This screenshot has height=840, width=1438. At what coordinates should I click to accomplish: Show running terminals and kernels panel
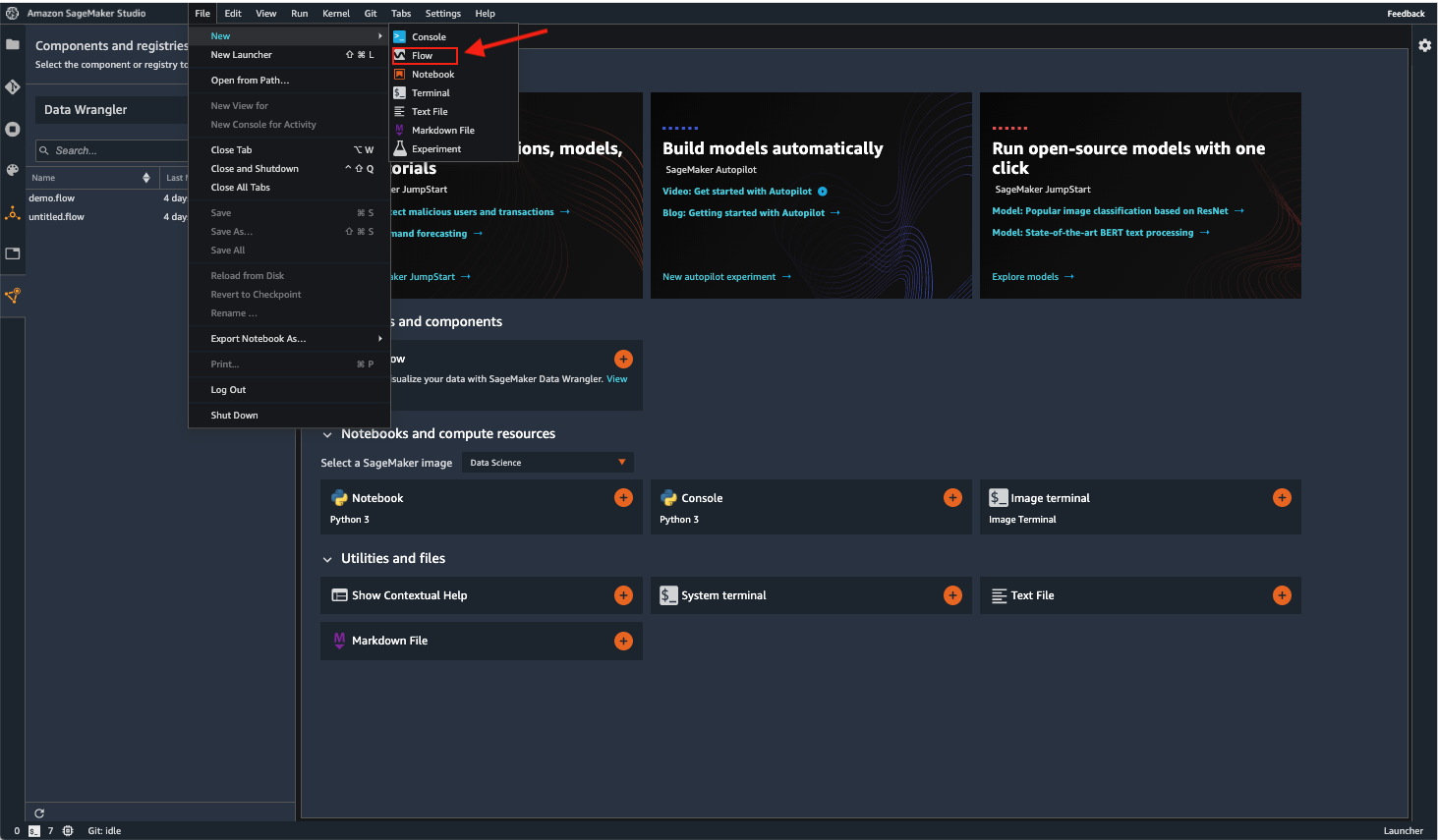pyautogui.click(x=13, y=129)
